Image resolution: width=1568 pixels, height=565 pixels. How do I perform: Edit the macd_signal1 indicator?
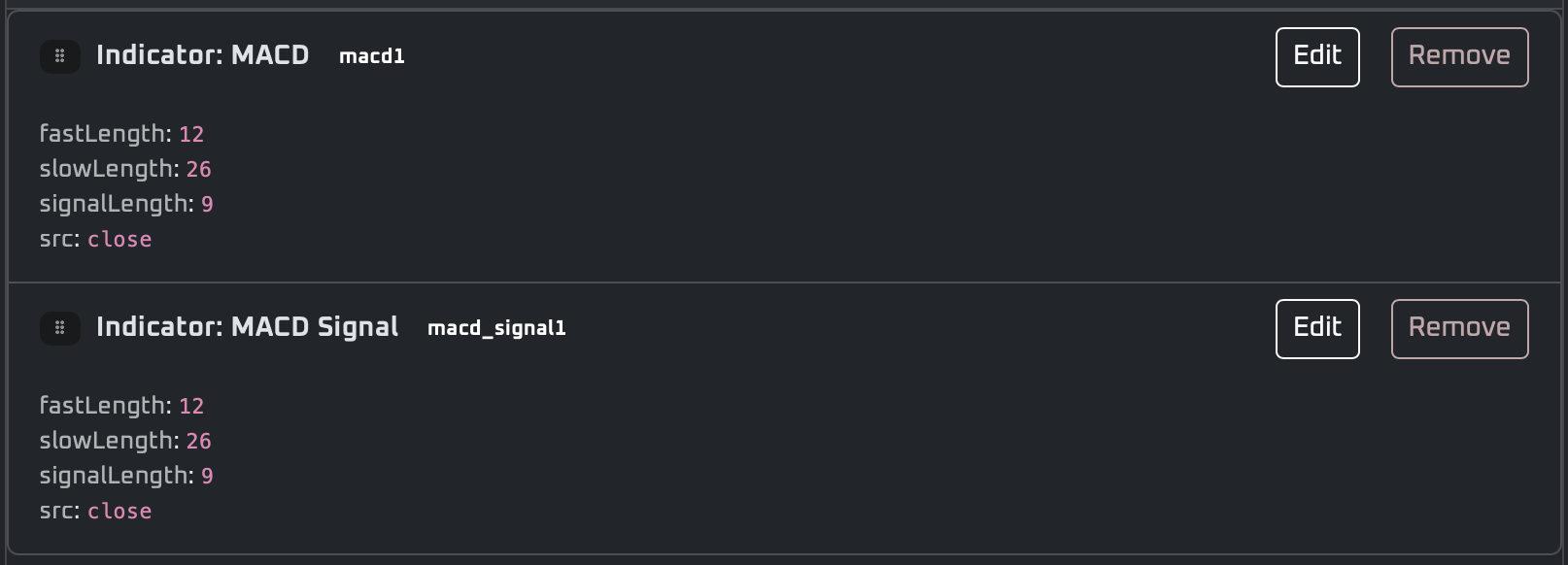[x=1316, y=329]
